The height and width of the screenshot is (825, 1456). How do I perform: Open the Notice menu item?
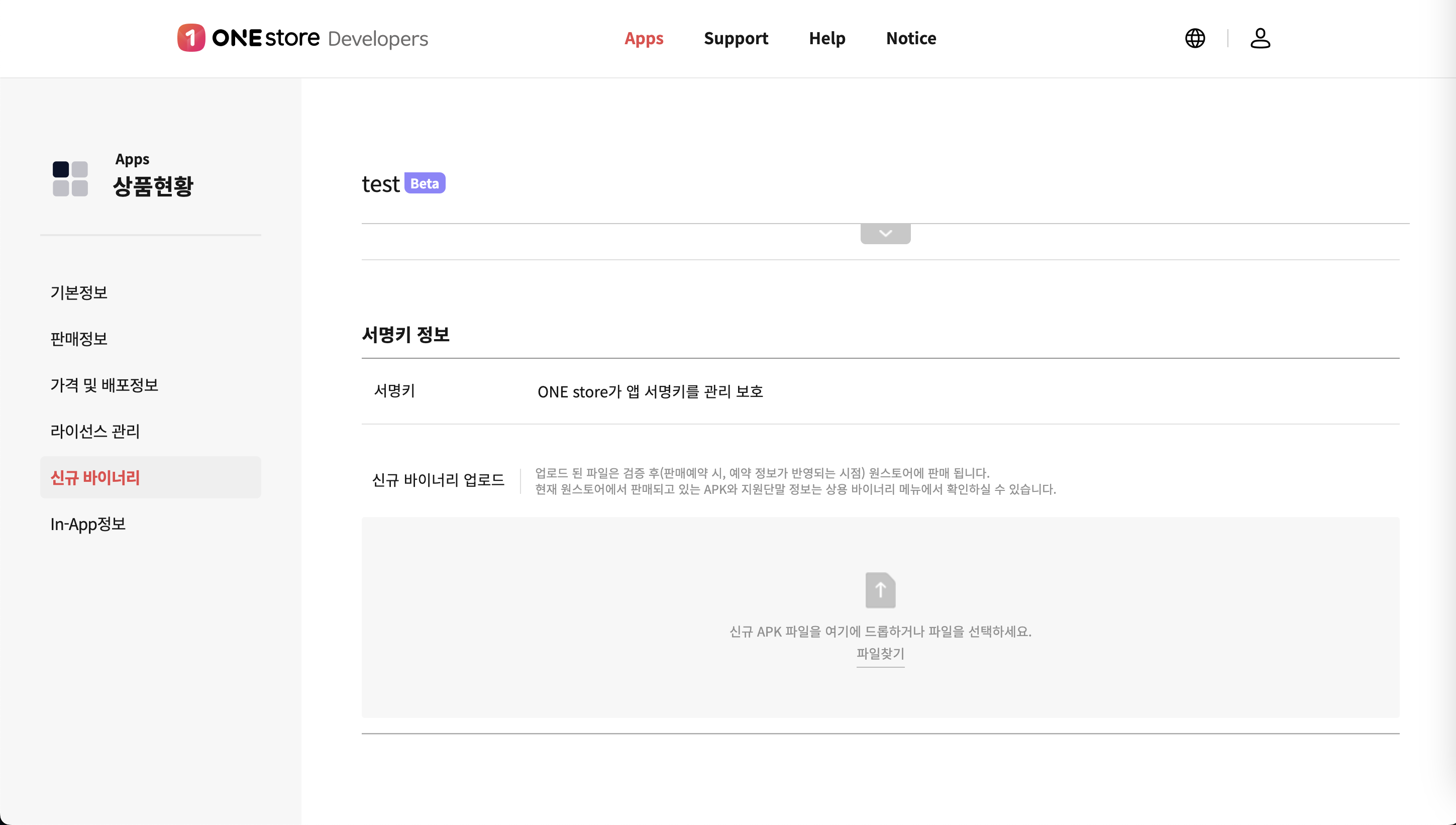[x=910, y=38]
